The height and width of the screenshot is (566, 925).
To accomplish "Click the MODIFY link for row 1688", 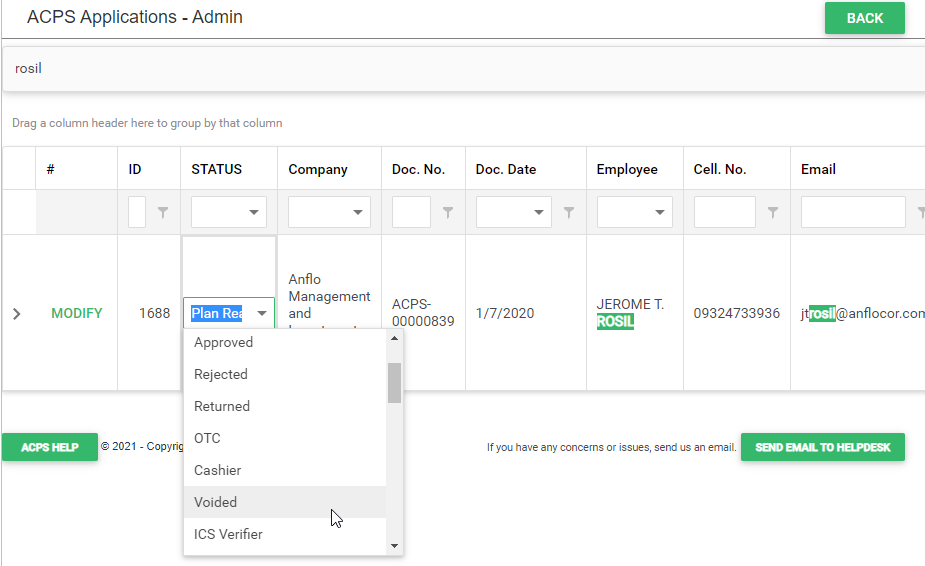I will [x=77, y=314].
